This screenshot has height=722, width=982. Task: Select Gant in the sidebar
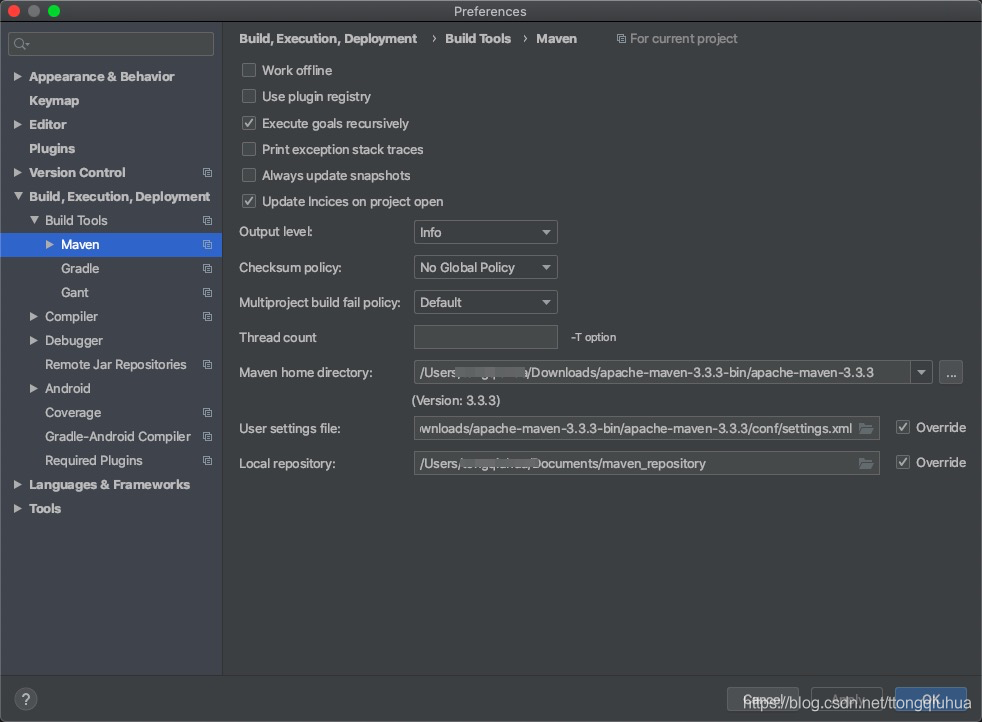pyautogui.click(x=75, y=292)
